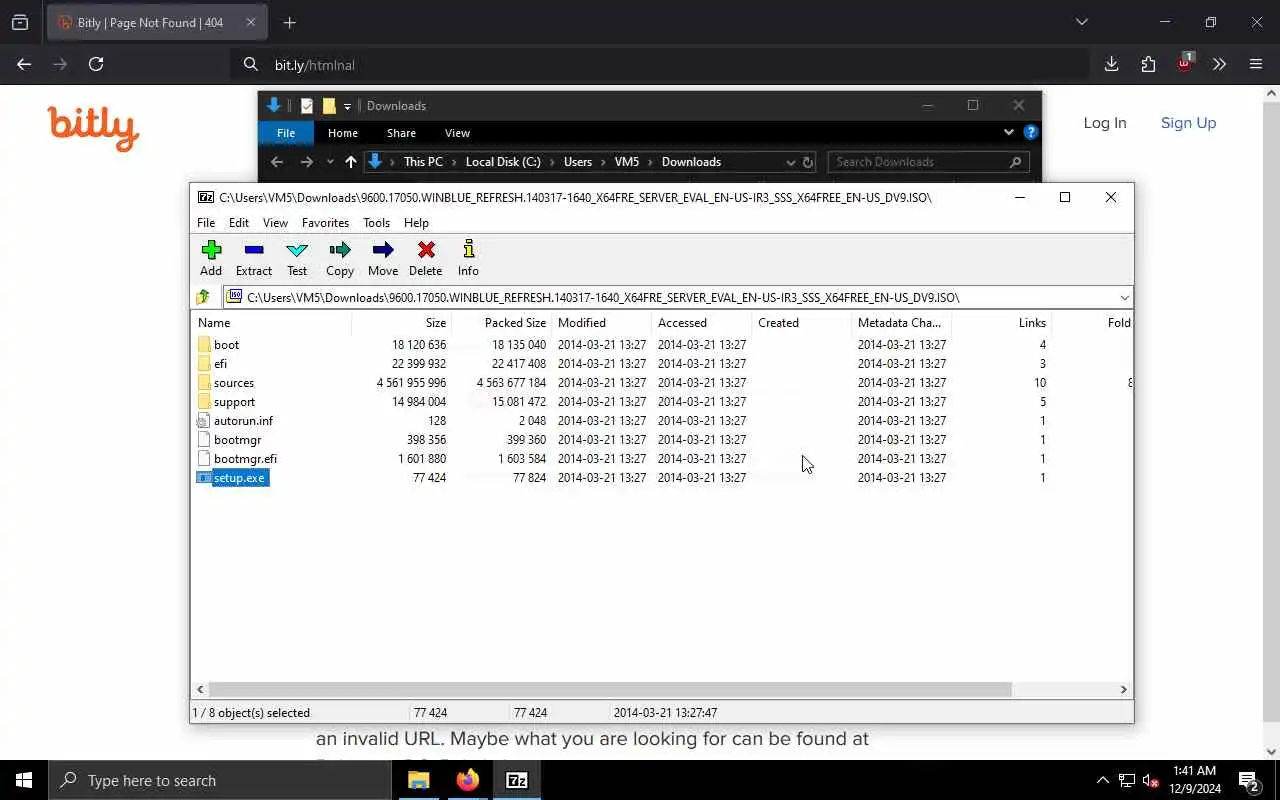Open the Favorites menu
The width and height of the screenshot is (1280, 800).
[325, 222]
